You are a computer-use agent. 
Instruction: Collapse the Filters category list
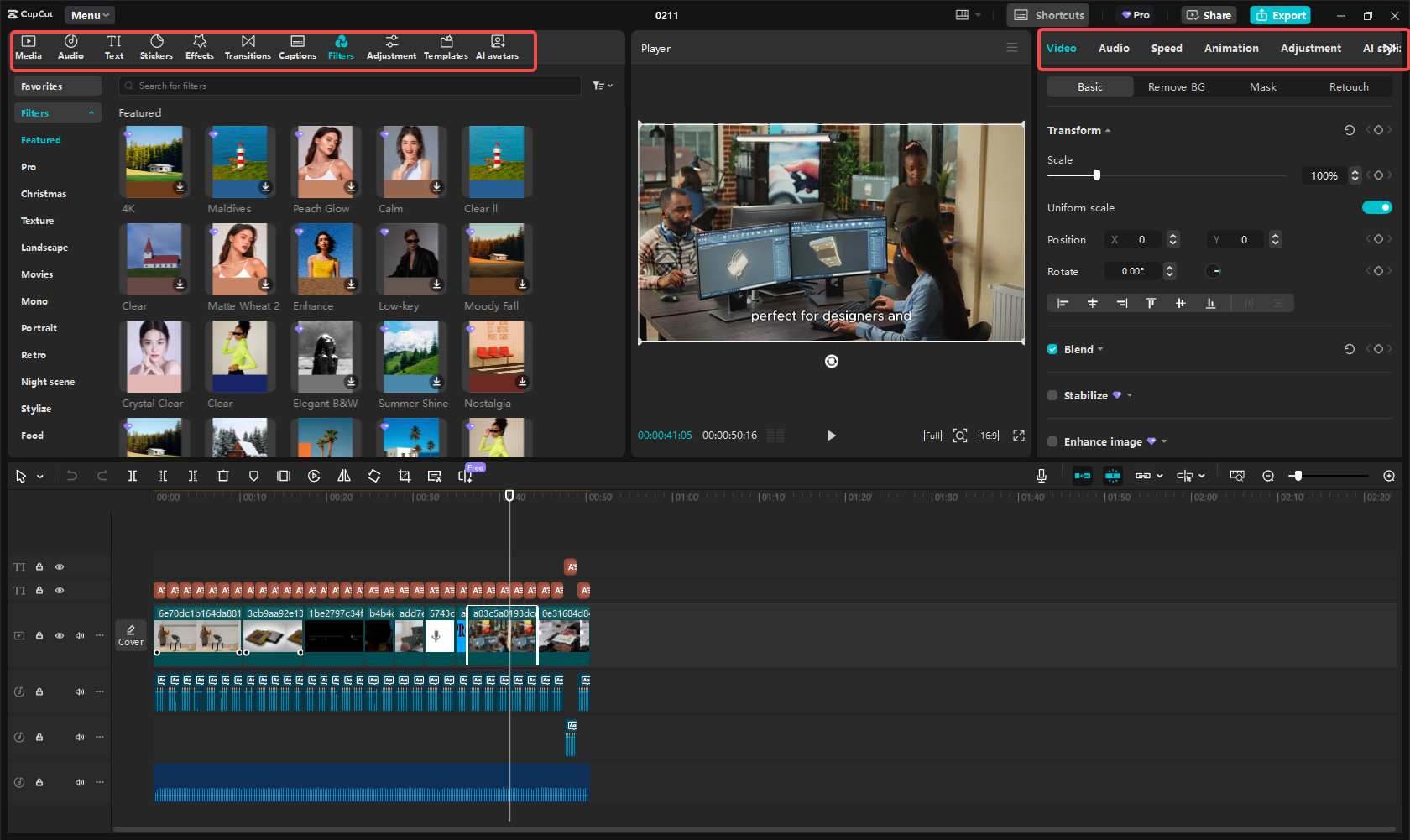point(91,113)
